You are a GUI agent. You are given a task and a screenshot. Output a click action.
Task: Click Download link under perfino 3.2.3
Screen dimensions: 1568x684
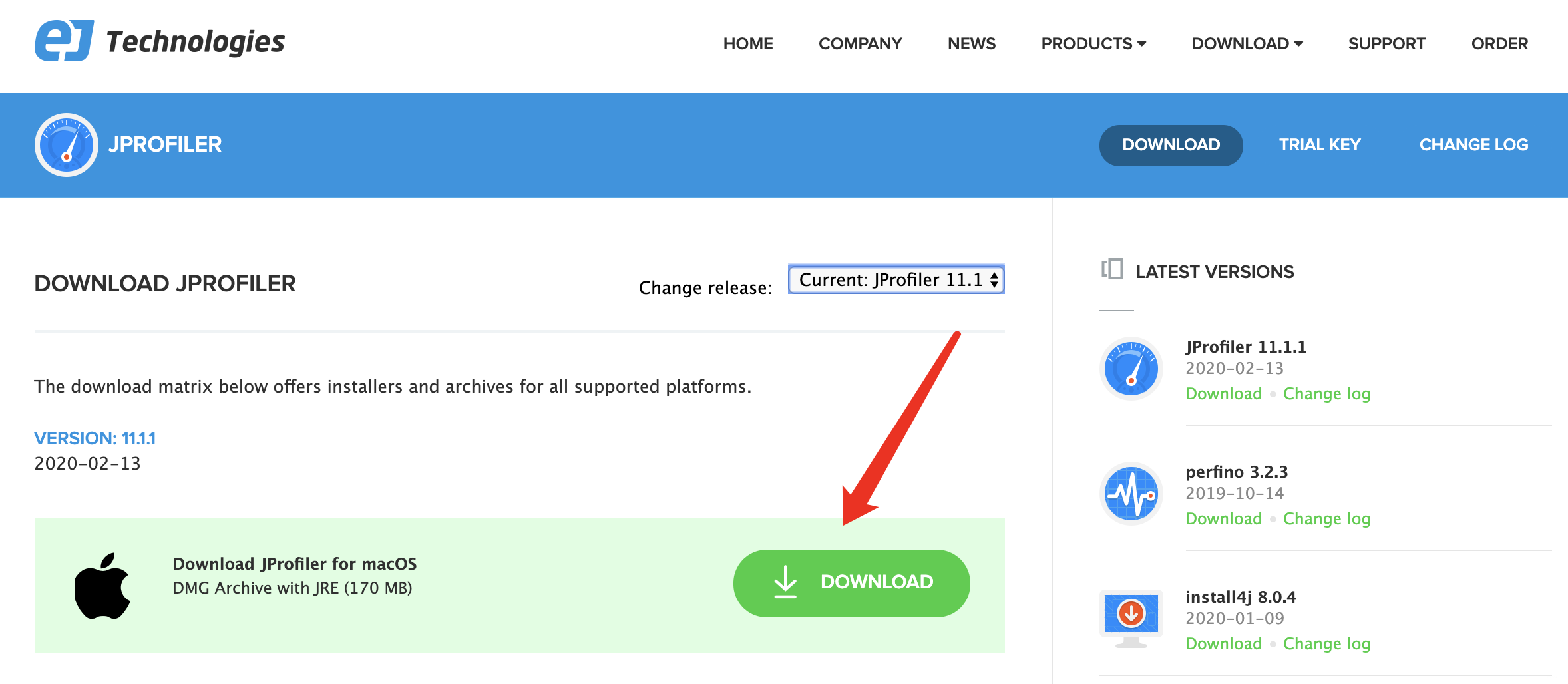(1223, 518)
